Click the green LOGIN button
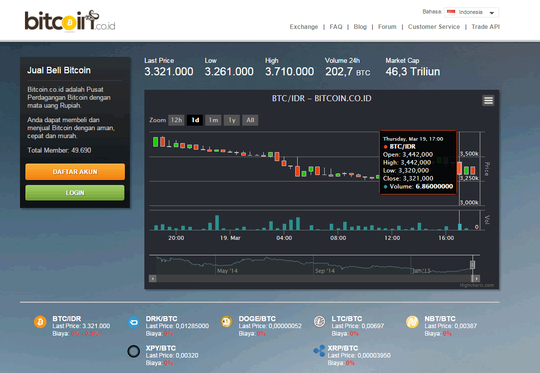Viewport: 540px width, 373px height. 75,193
